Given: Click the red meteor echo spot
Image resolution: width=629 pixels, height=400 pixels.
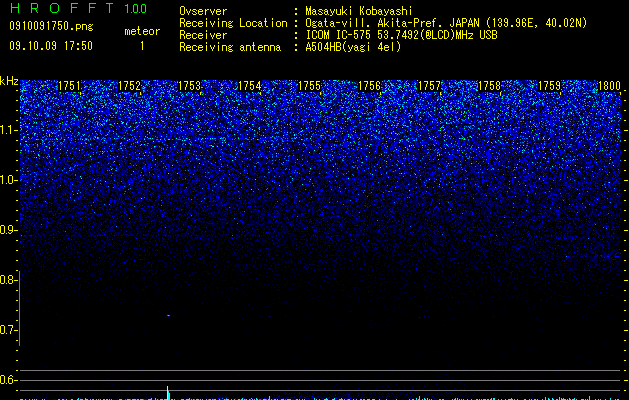Looking at the screenshot, I should [168, 315].
